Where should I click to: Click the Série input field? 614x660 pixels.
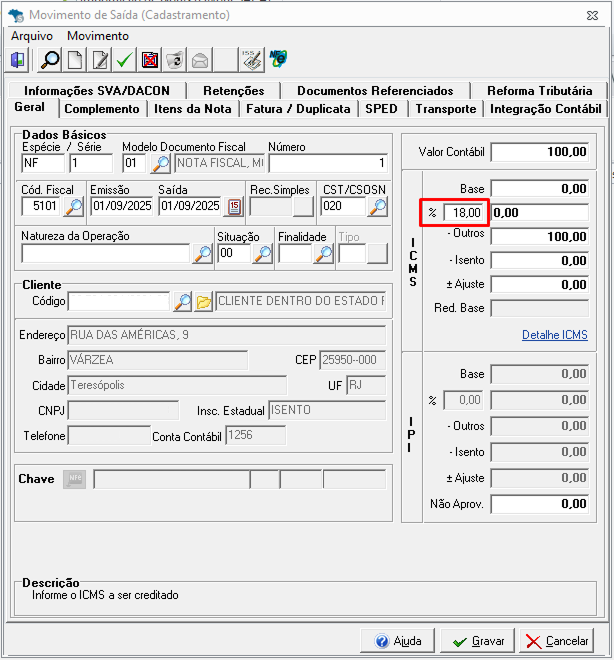[91, 163]
